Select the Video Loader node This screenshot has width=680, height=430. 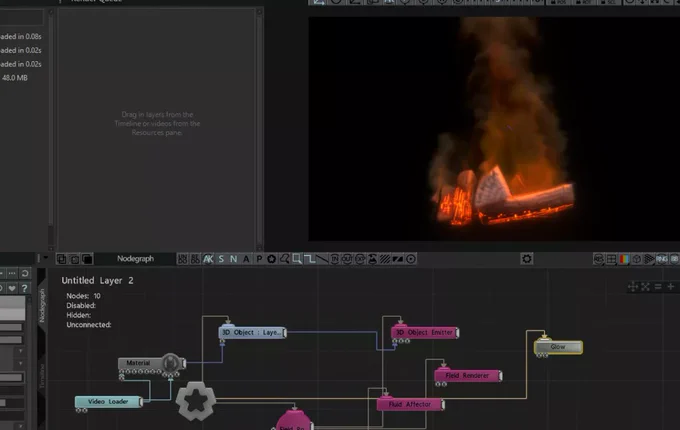[x=108, y=402]
